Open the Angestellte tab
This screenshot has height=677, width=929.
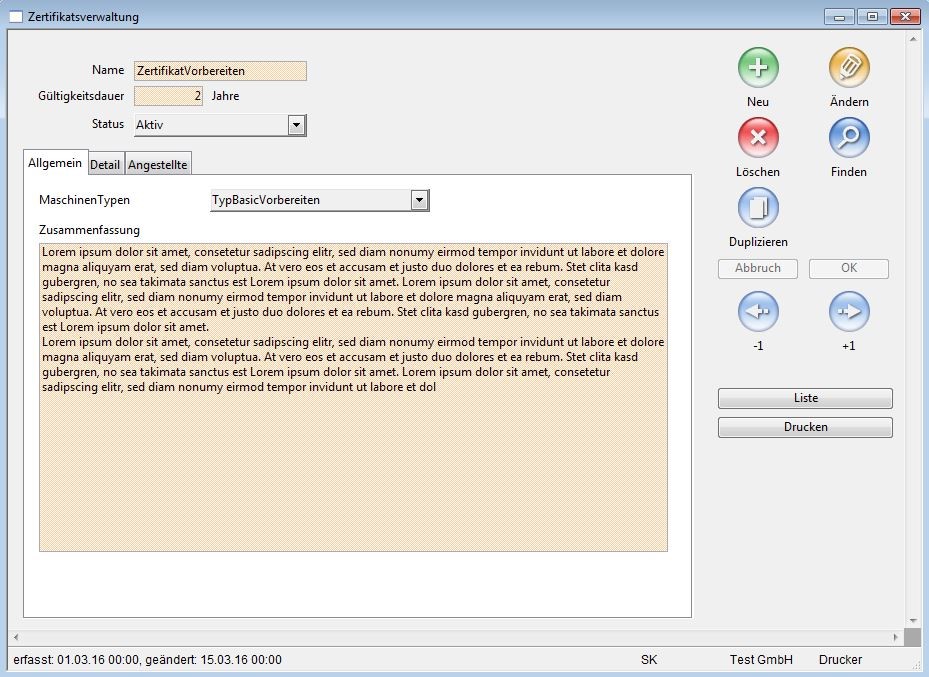click(x=158, y=165)
